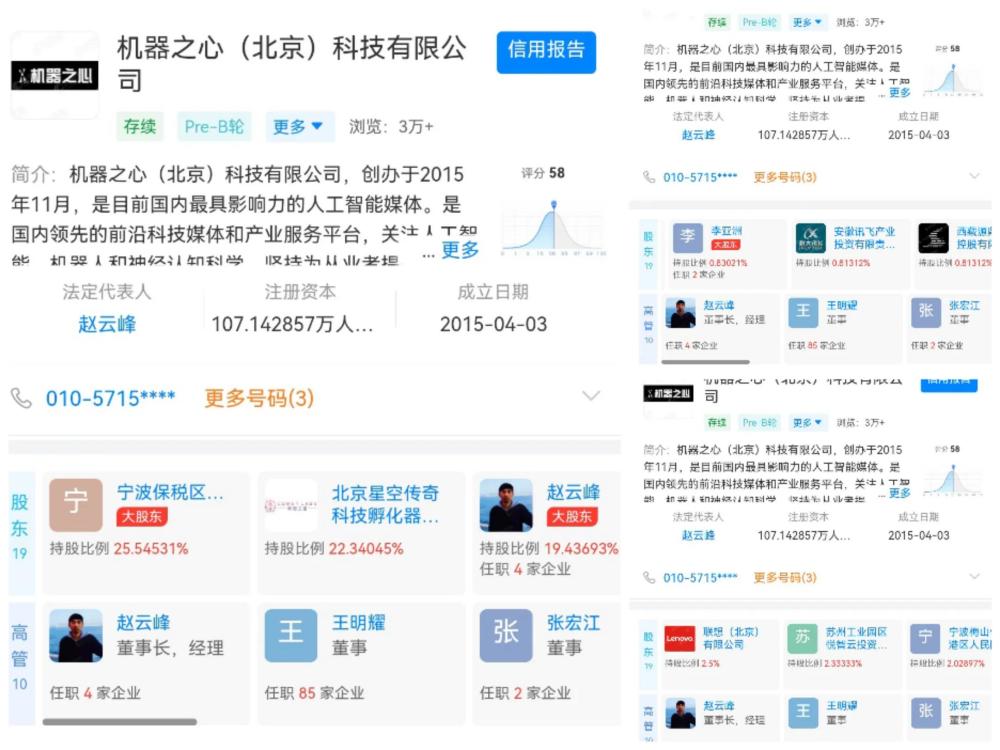Open 更多号码(3) link in large left panel
Image resolution: width=1000 pixels, height=750 pixels.
tap(259, 399)
